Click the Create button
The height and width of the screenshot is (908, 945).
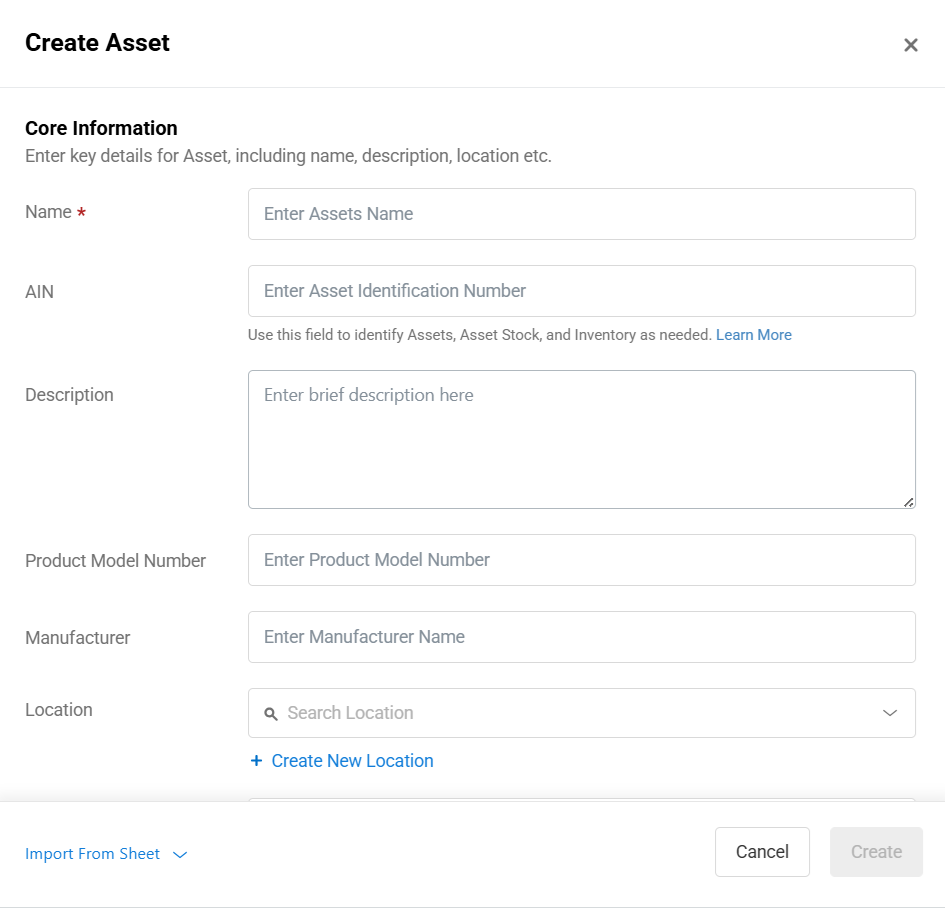[x=876, y=851]
